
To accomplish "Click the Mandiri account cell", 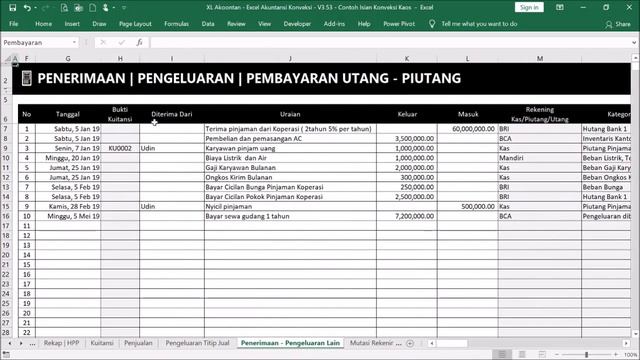I will point(540,158).
